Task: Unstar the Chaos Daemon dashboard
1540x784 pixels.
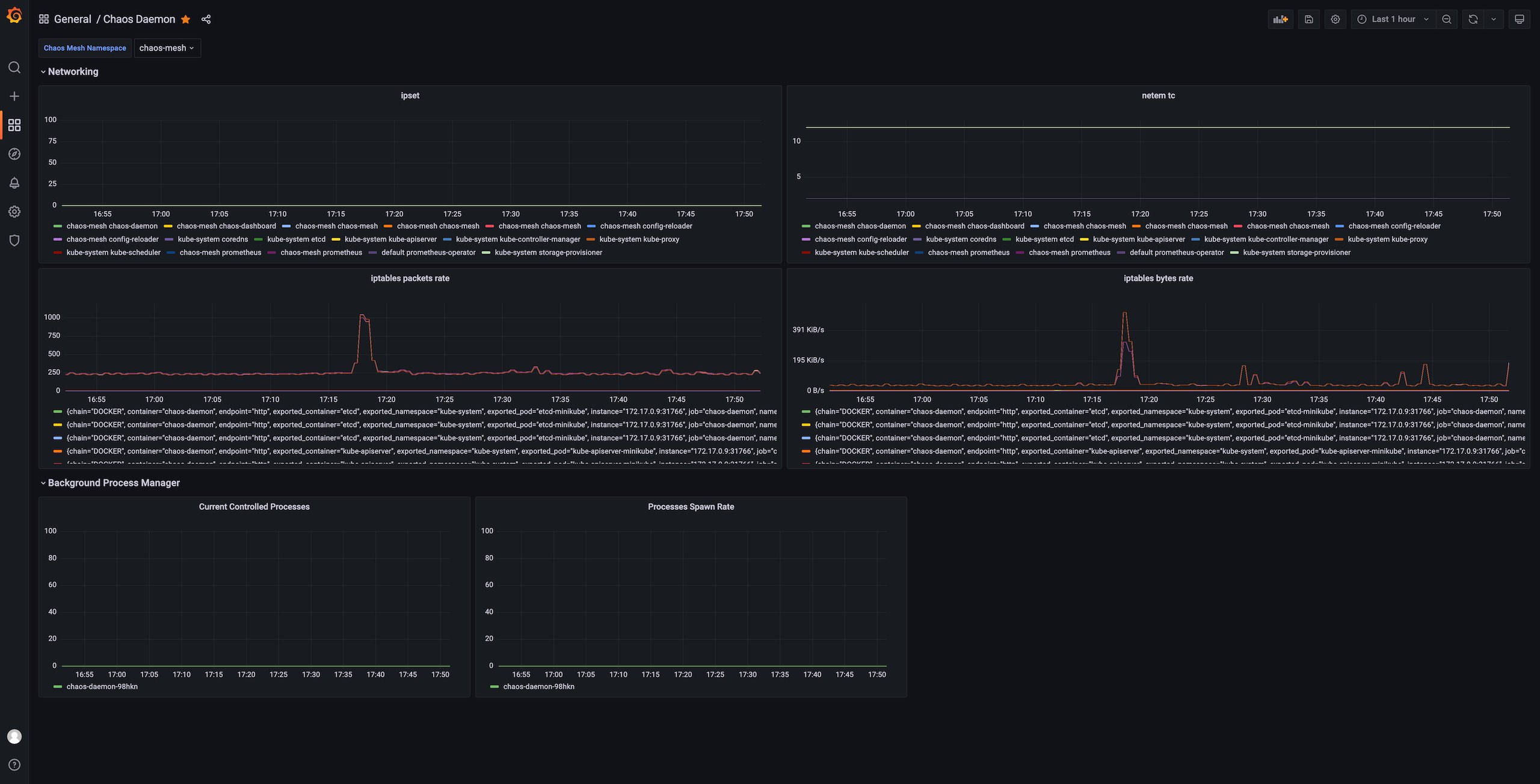Action: click(x=186, y=19)
